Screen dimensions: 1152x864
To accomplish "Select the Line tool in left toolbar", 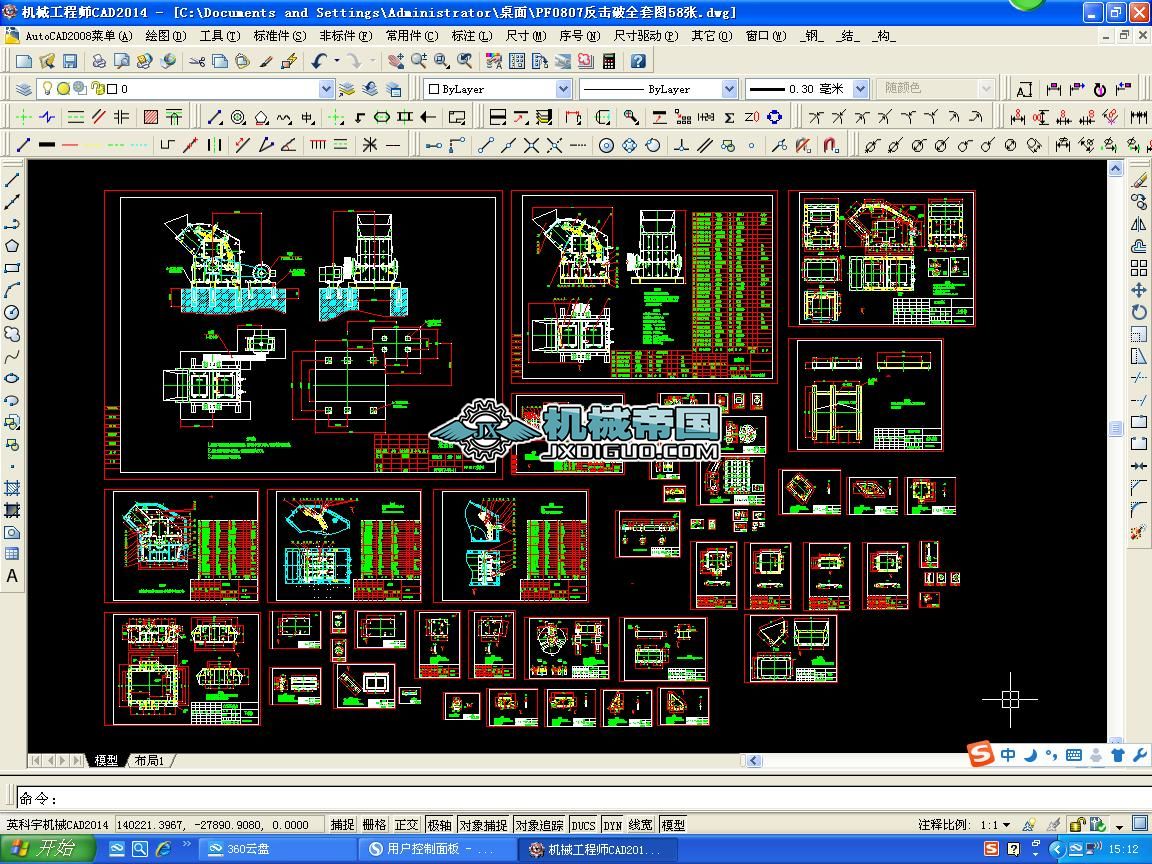I will pyautogui.click(x=12, y=180).
